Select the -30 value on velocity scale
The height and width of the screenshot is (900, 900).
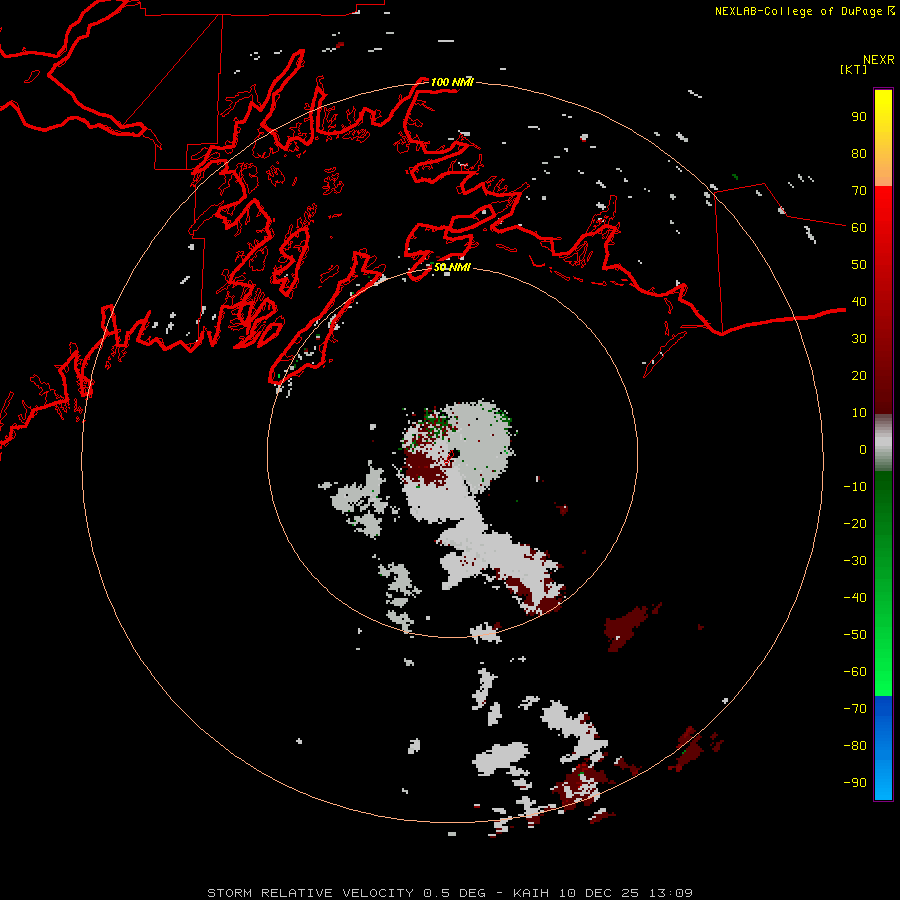click(855, 561)
